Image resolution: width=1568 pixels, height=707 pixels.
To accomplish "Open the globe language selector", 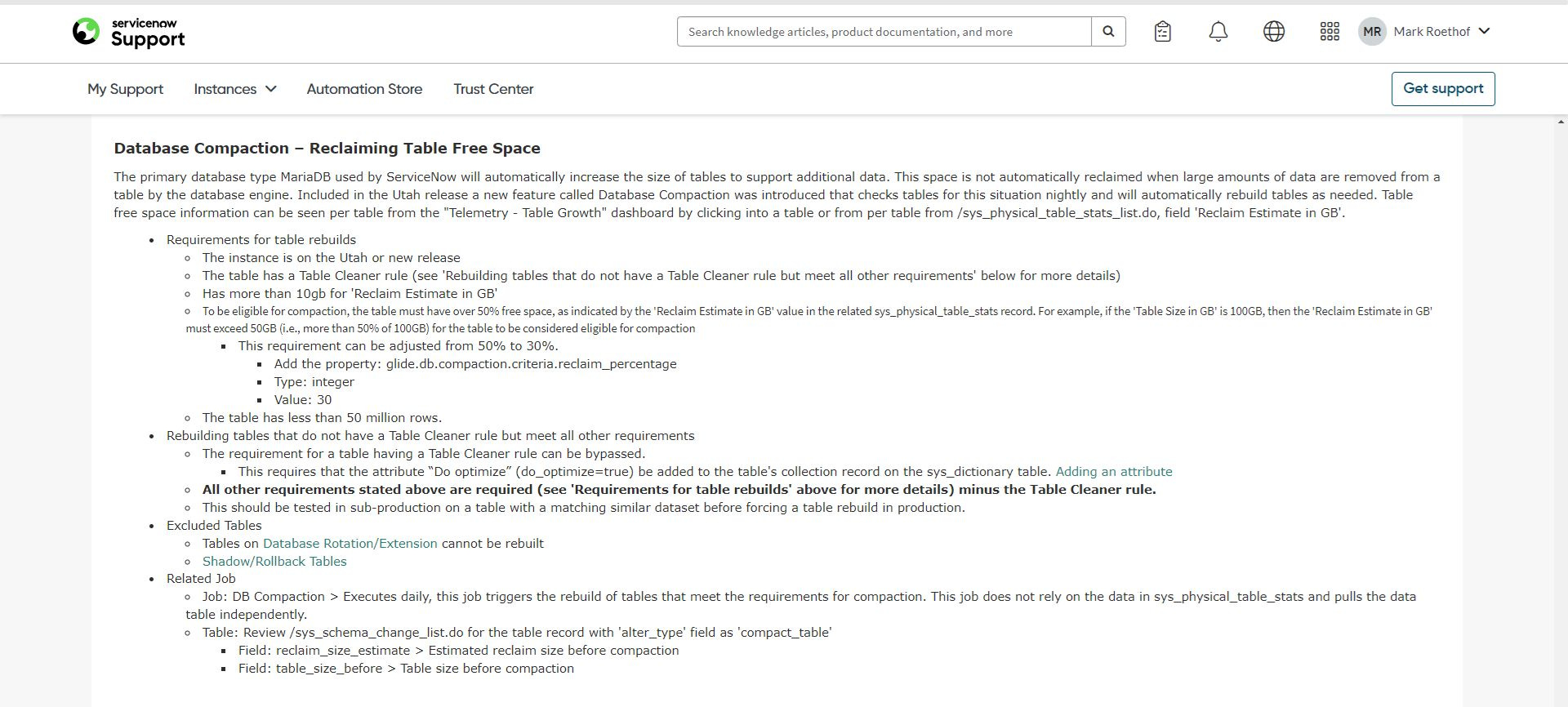I will 1273,32.
